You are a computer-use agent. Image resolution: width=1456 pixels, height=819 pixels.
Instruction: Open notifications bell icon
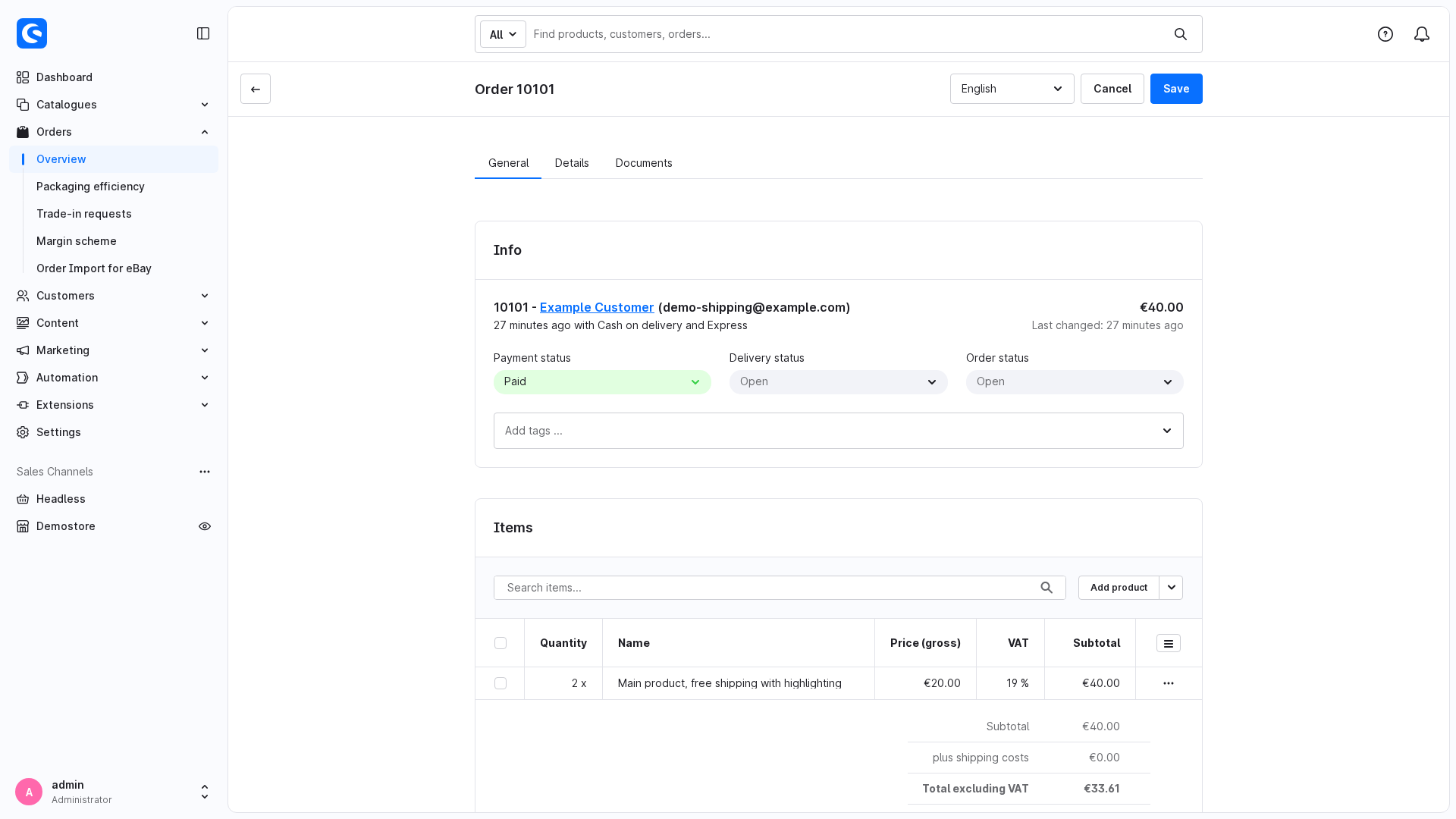1422,34
